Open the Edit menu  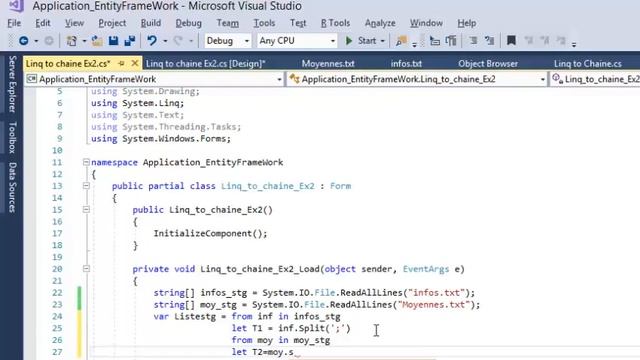pyautogui.click(x=43, y=23)
